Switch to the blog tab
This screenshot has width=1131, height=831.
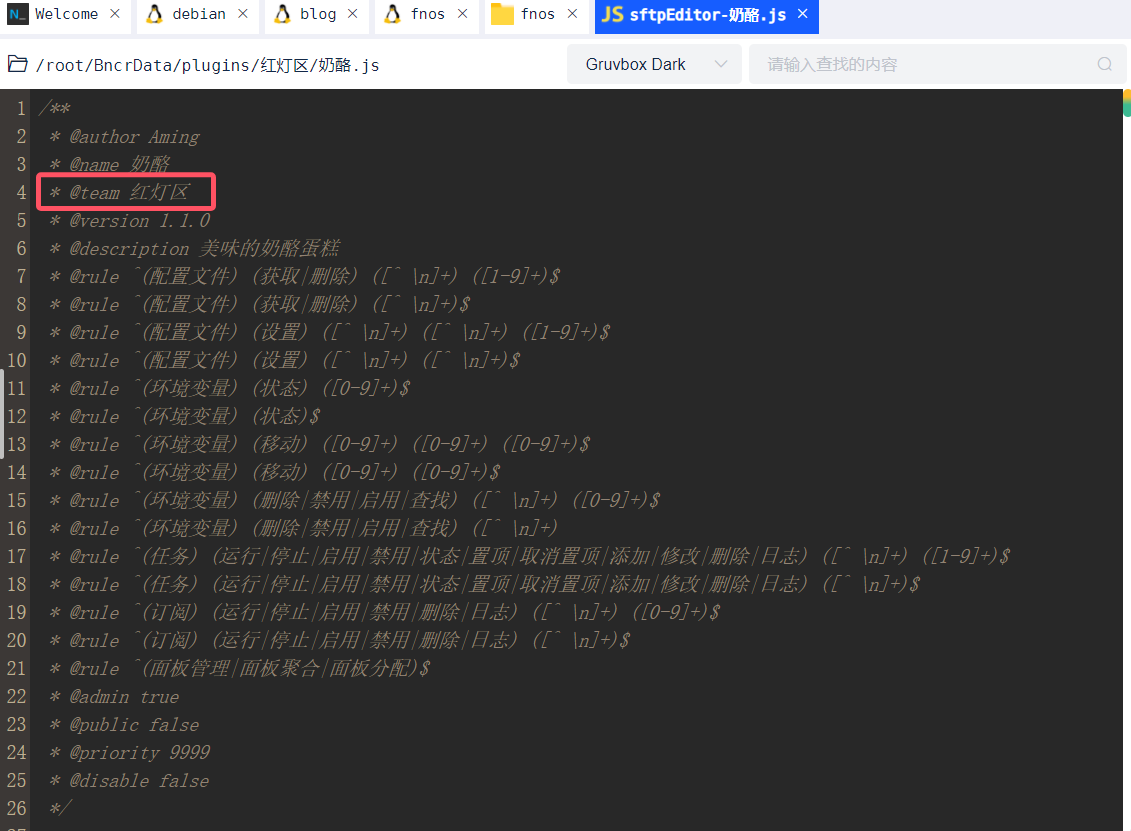pyautogui.click(x=317, y=14)
